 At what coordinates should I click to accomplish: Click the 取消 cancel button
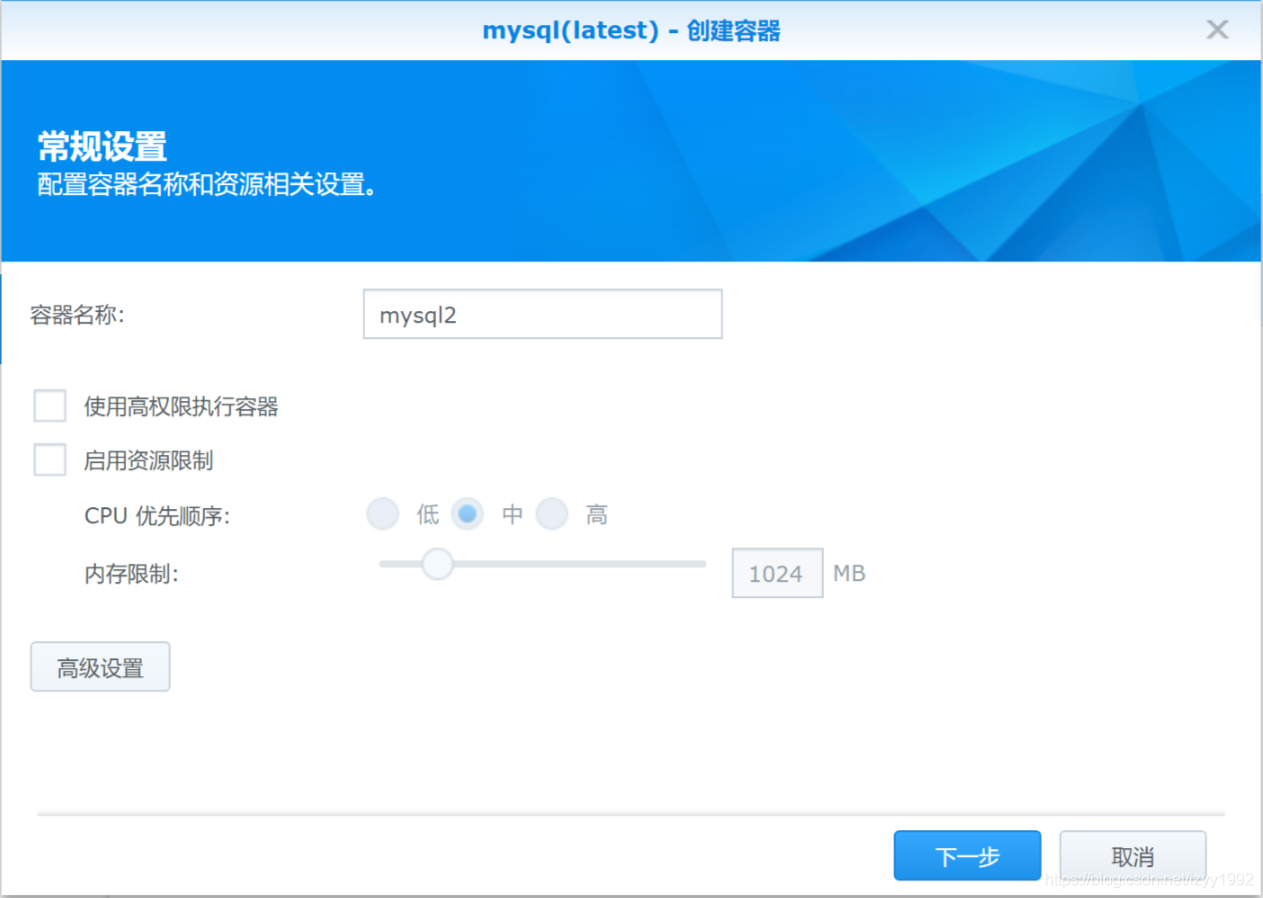click(1132, 855)
